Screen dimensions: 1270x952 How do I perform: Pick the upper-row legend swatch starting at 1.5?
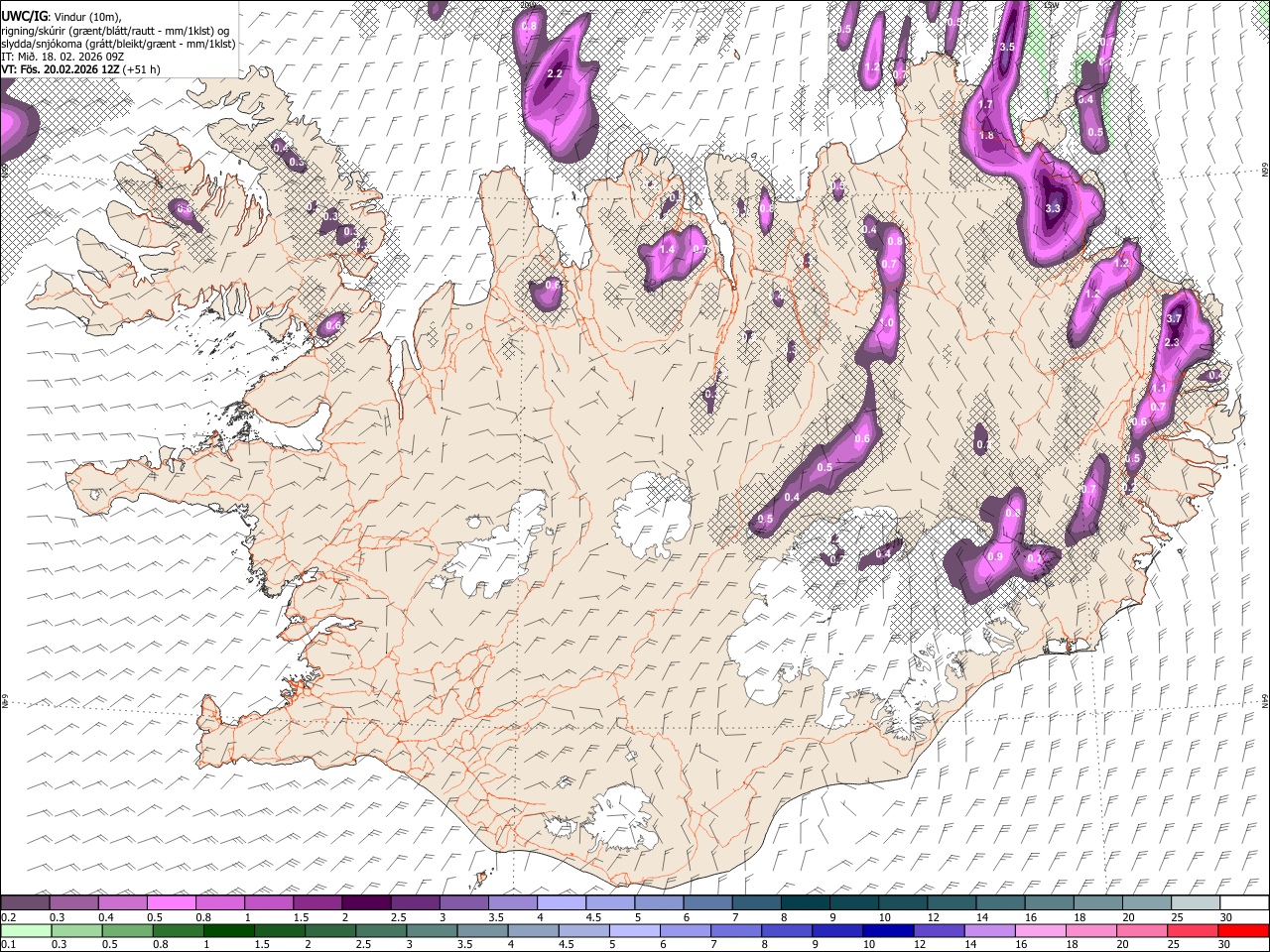tap(317, 902)
